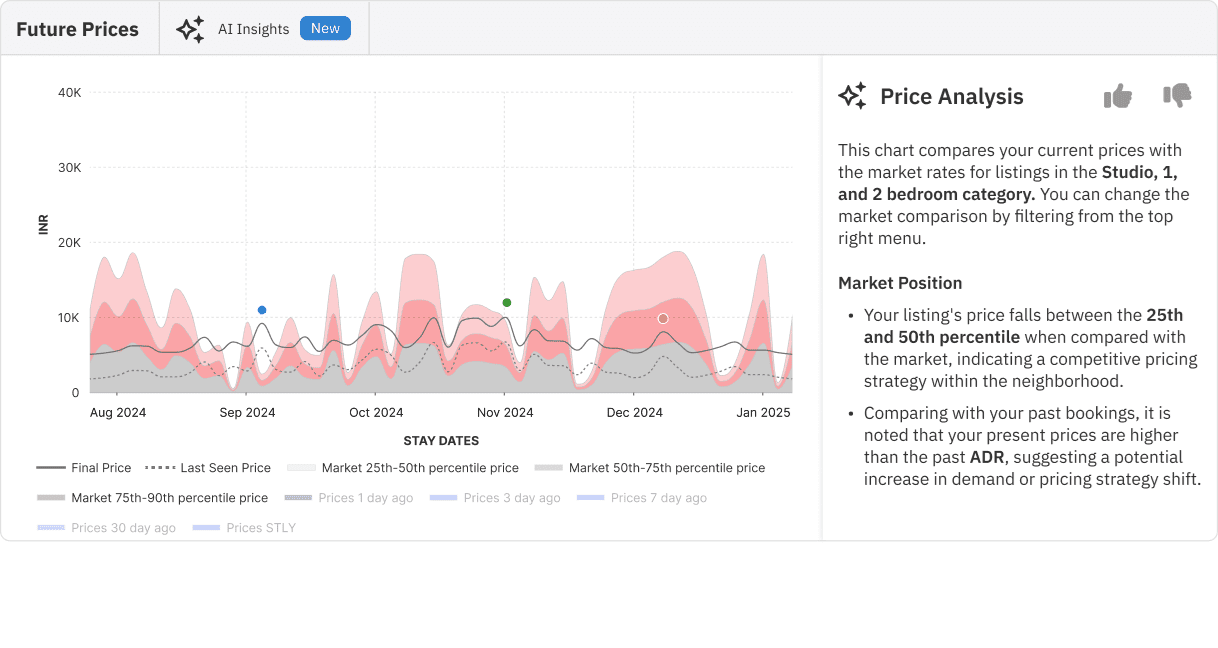1218x648 pixels.
Task: Enable the Prices 30 day ago series
Action: [x=107, y=528]
